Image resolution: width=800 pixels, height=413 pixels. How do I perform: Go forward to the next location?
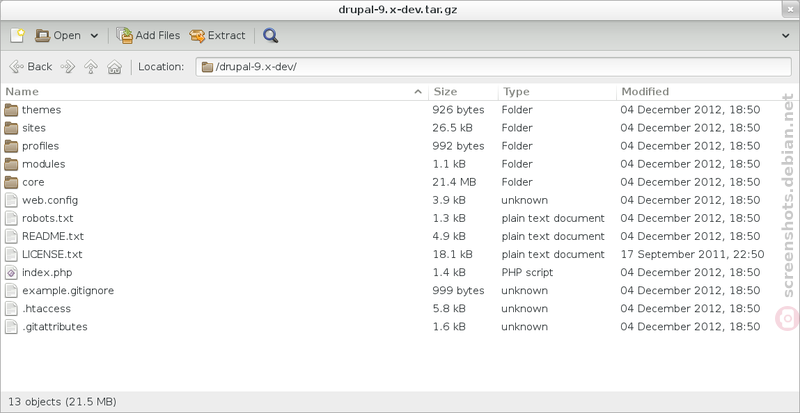68,66
